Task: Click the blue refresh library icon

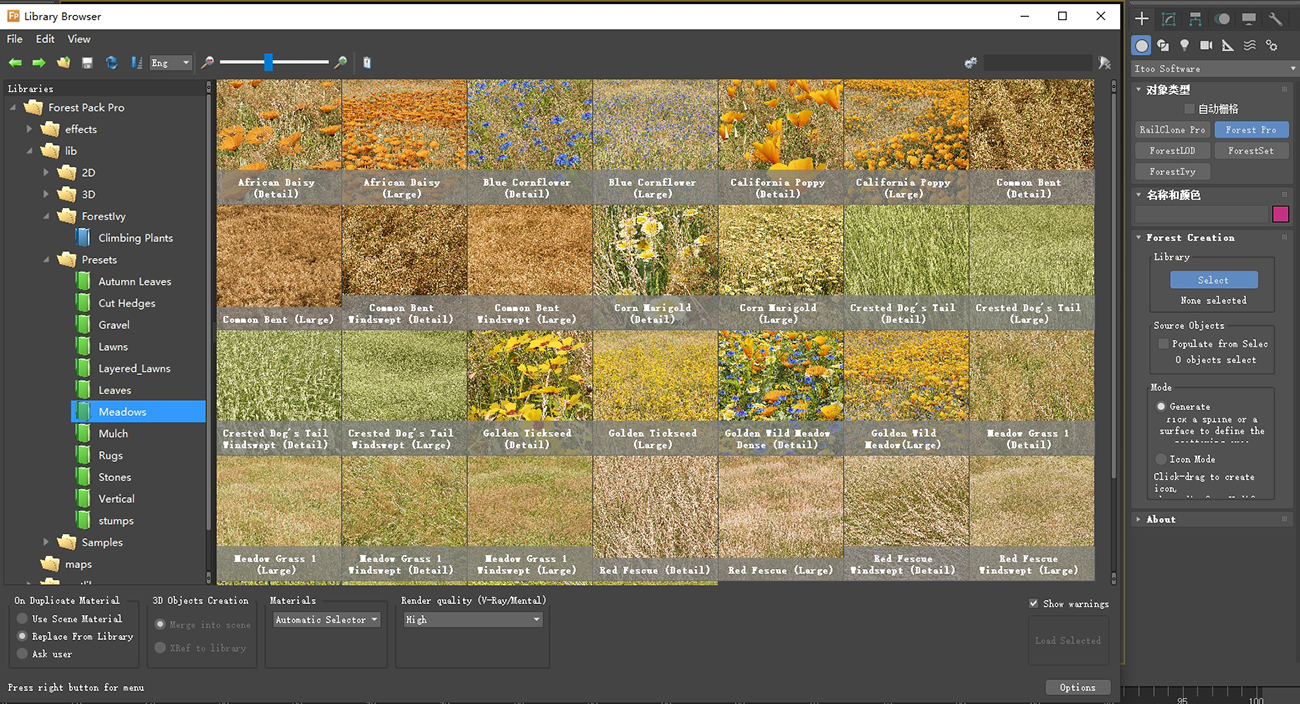Action: click(x=112, y=63)
